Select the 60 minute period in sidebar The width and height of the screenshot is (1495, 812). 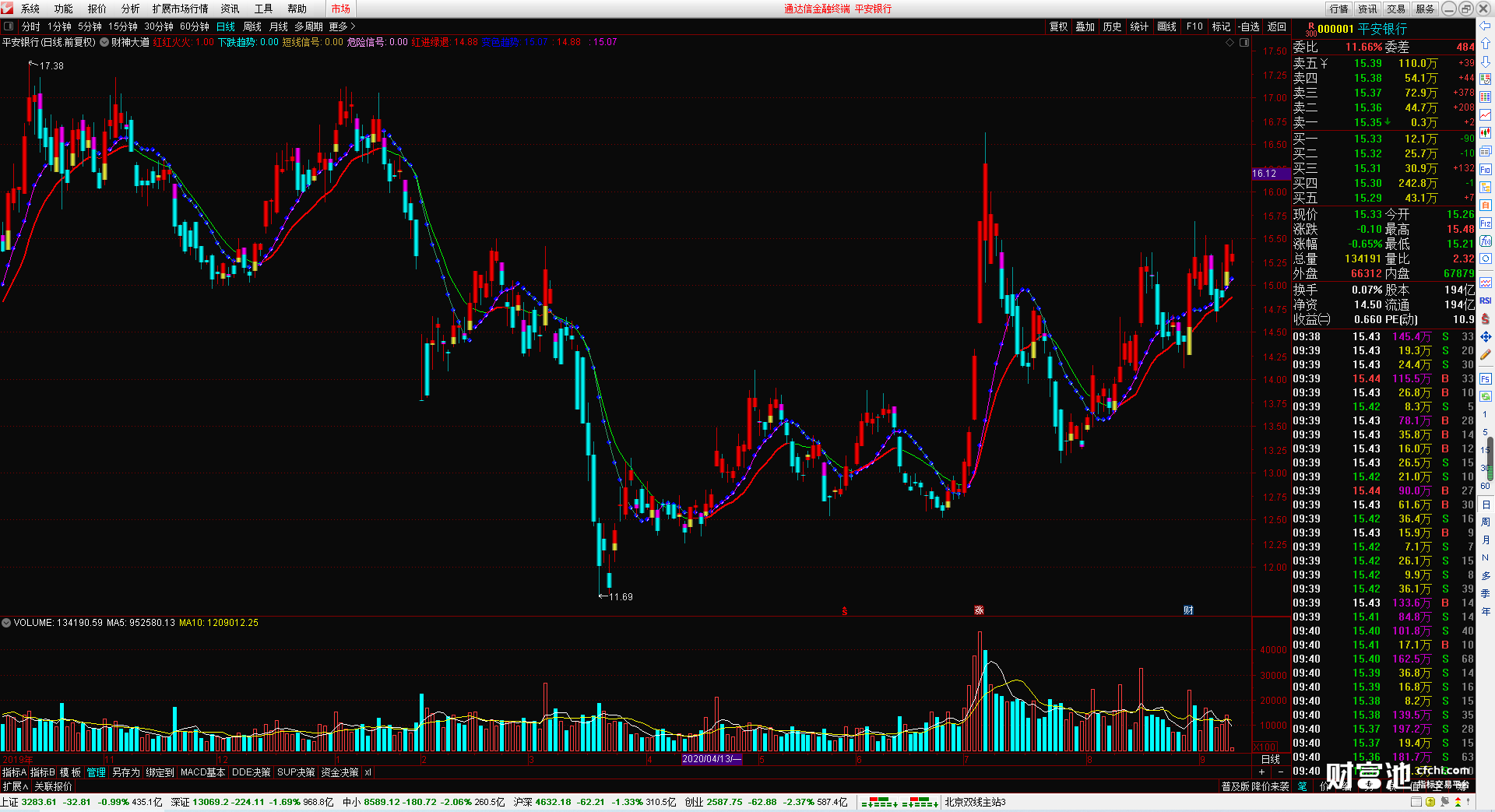(x=1486, y=486)
